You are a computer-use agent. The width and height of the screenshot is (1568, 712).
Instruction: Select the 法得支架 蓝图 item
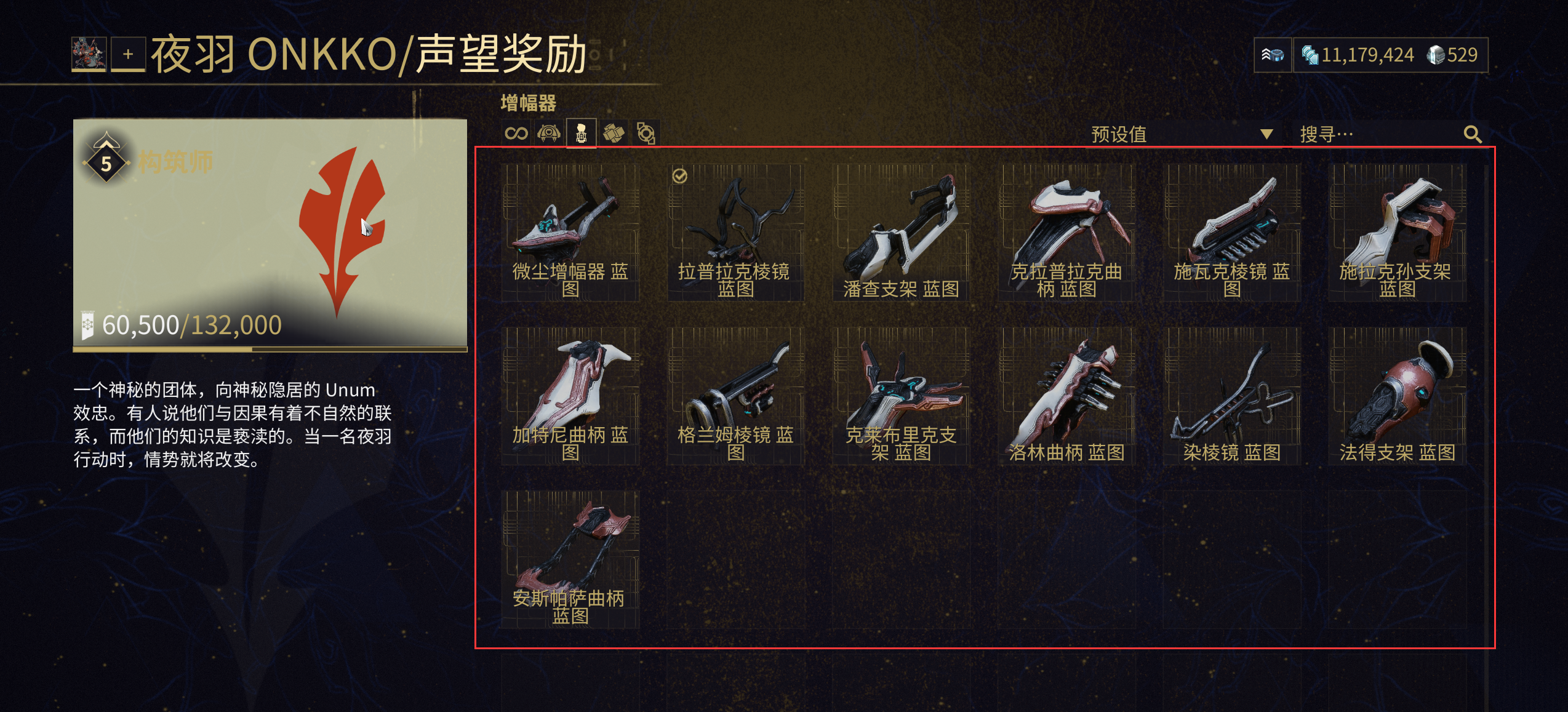[x=1397, y=396]
